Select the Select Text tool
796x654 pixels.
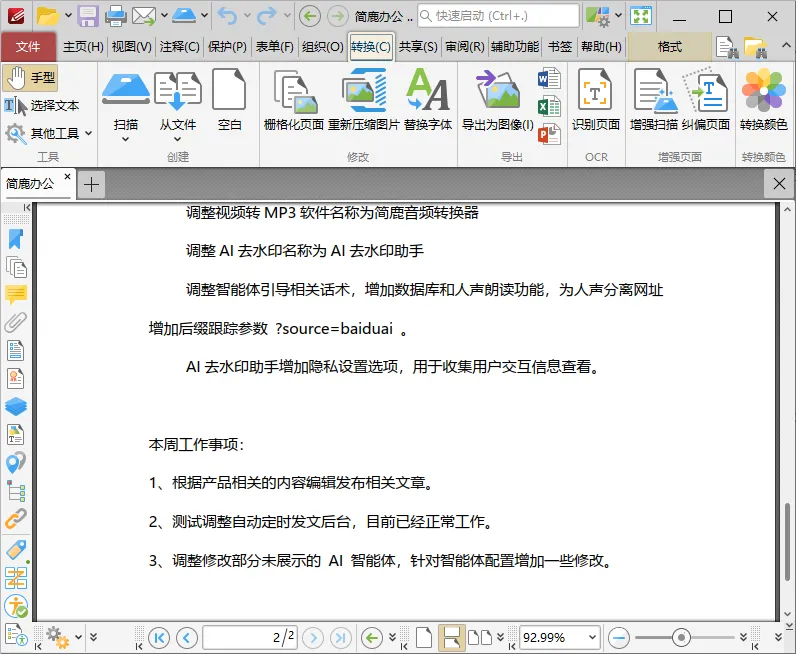pos(42,106)
